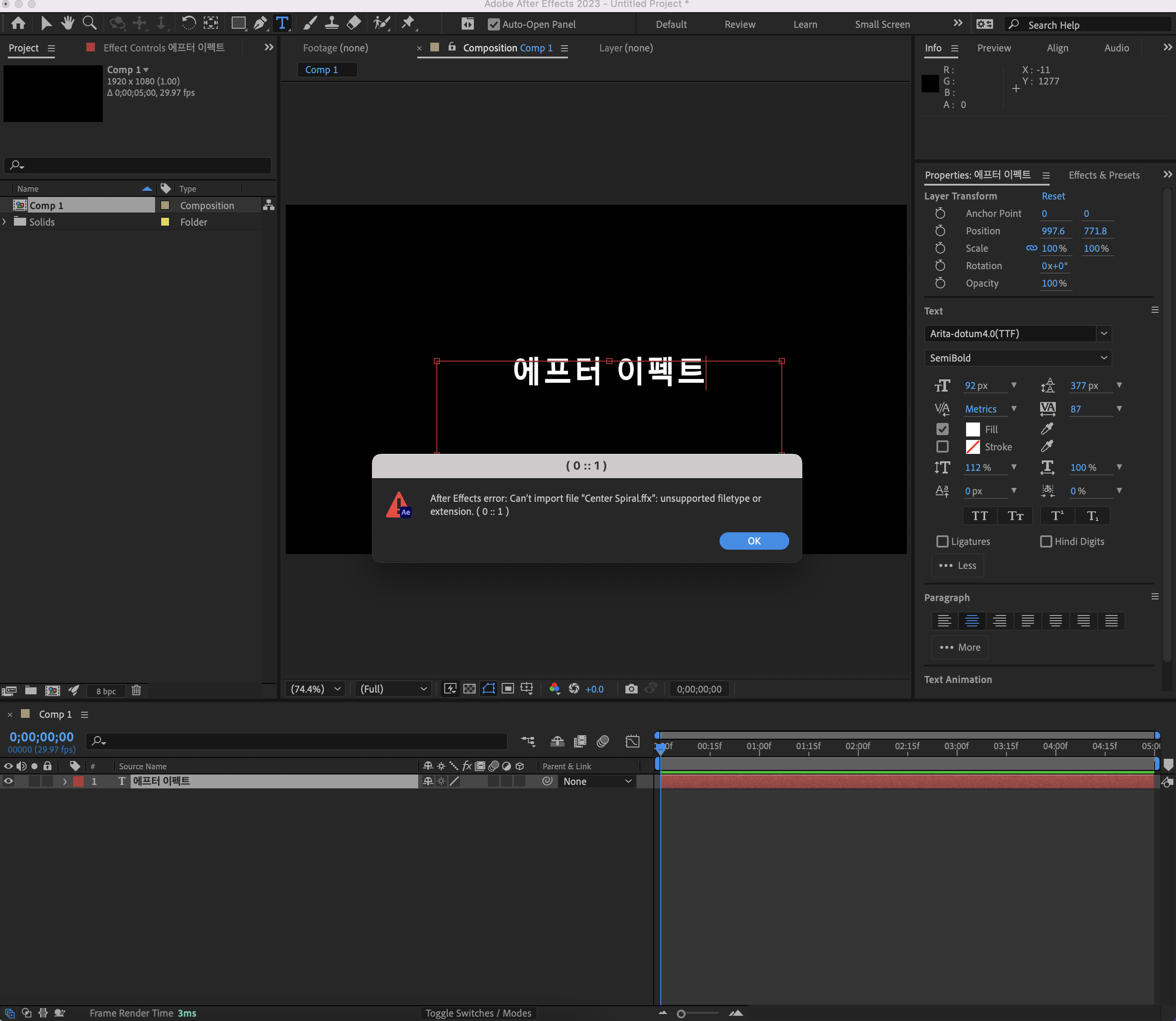Select the Hand tool in the toolbar
This screenshot has height=1021, width=1176.
pos(68,23)
